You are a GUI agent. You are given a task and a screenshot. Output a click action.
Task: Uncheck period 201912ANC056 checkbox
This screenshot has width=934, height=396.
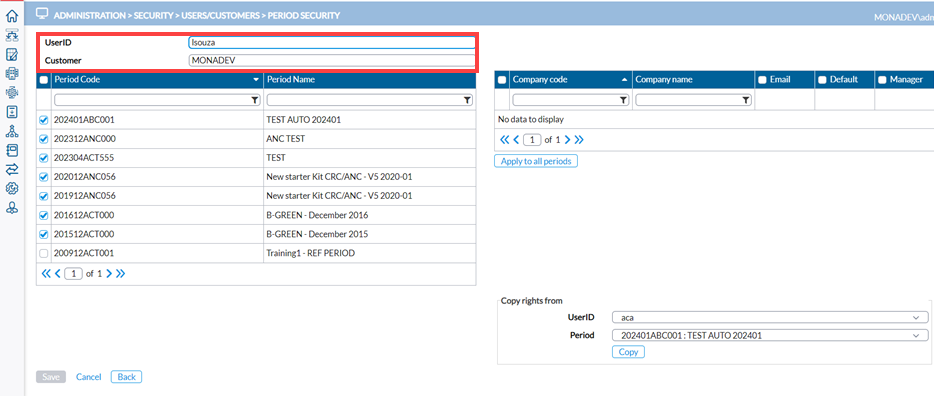coord(43,196)
